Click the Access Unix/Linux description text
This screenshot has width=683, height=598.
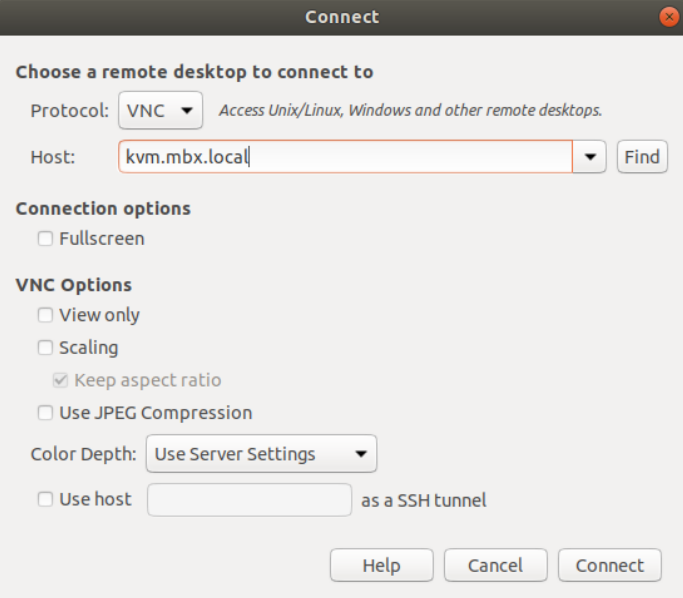point(411,110)
